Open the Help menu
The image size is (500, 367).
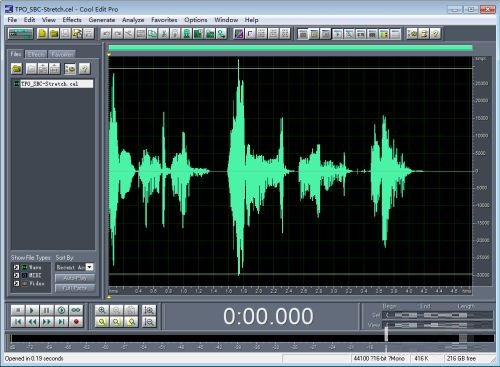[251, 20]
